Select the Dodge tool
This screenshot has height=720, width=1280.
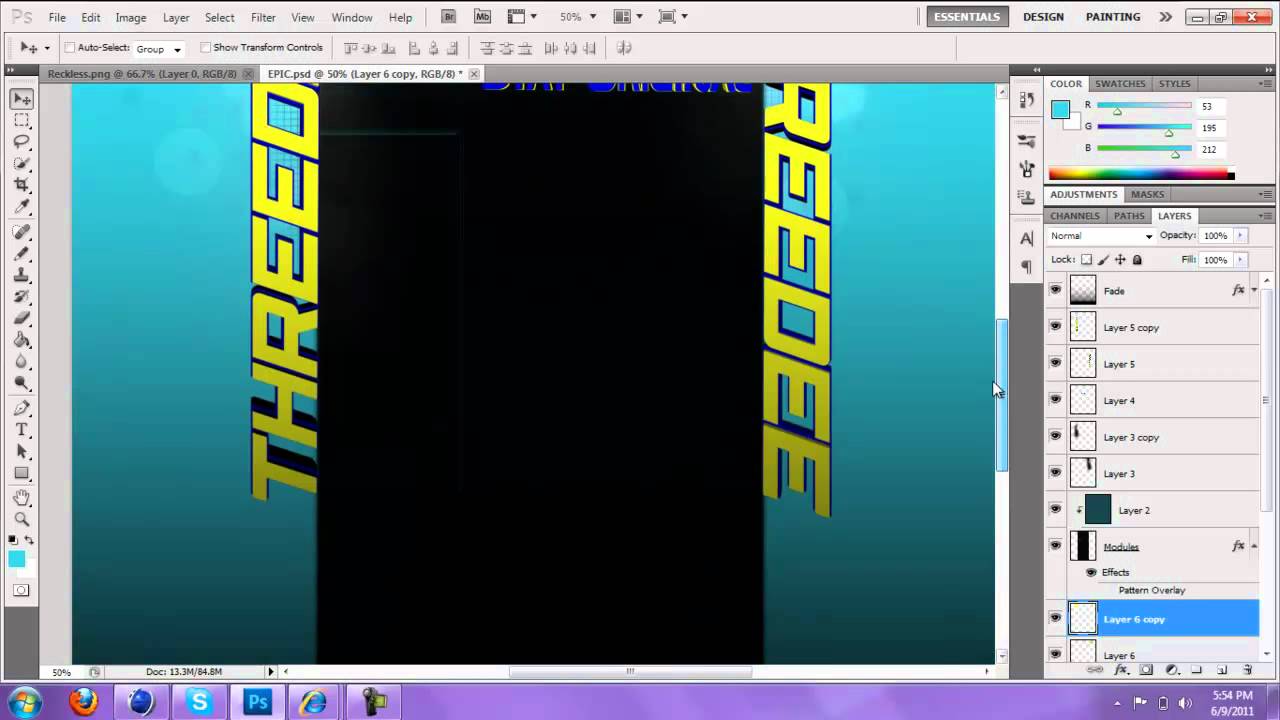[x=22, y=383]
